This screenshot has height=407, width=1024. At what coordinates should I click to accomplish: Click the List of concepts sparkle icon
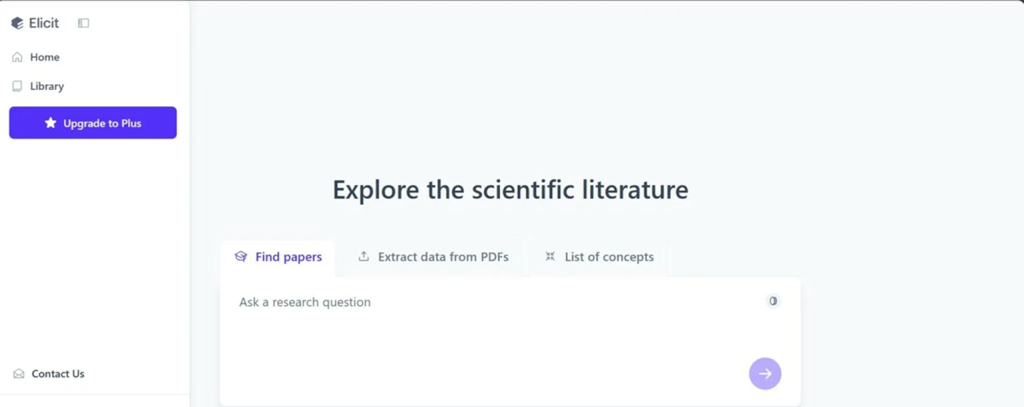(549, 257)
